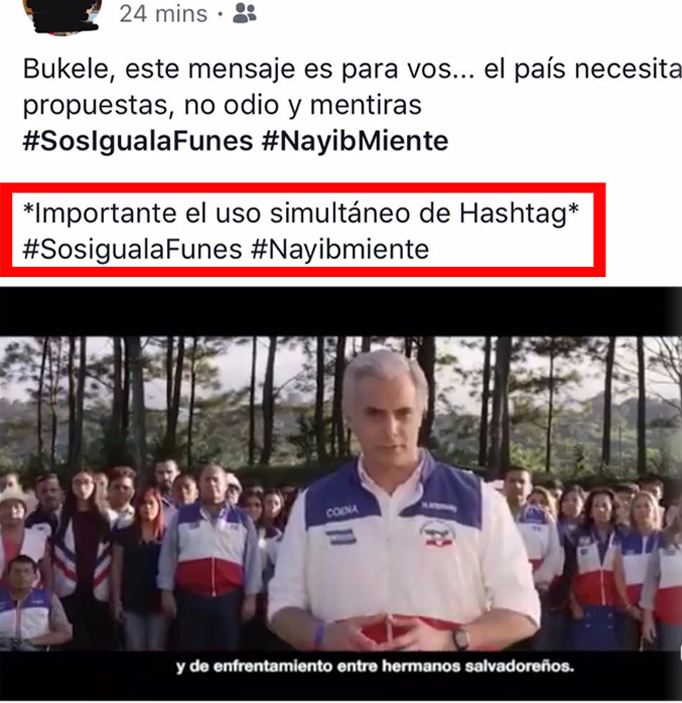
Task: Click #Nayibmiente inside the red box
Action: (x=340, y=249)
